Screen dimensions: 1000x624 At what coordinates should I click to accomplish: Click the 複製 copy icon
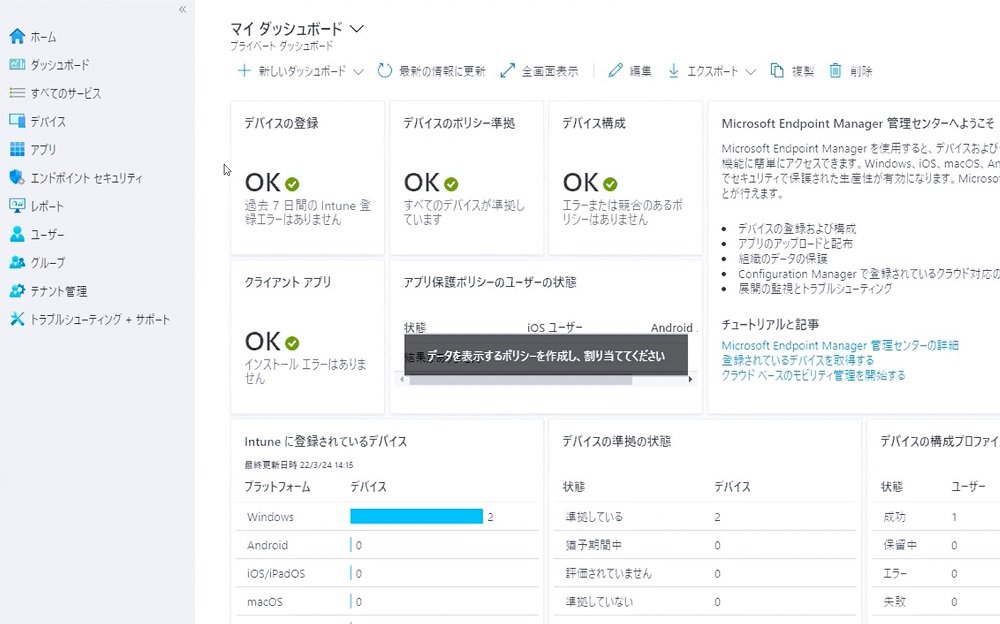(x=777, y=71)
